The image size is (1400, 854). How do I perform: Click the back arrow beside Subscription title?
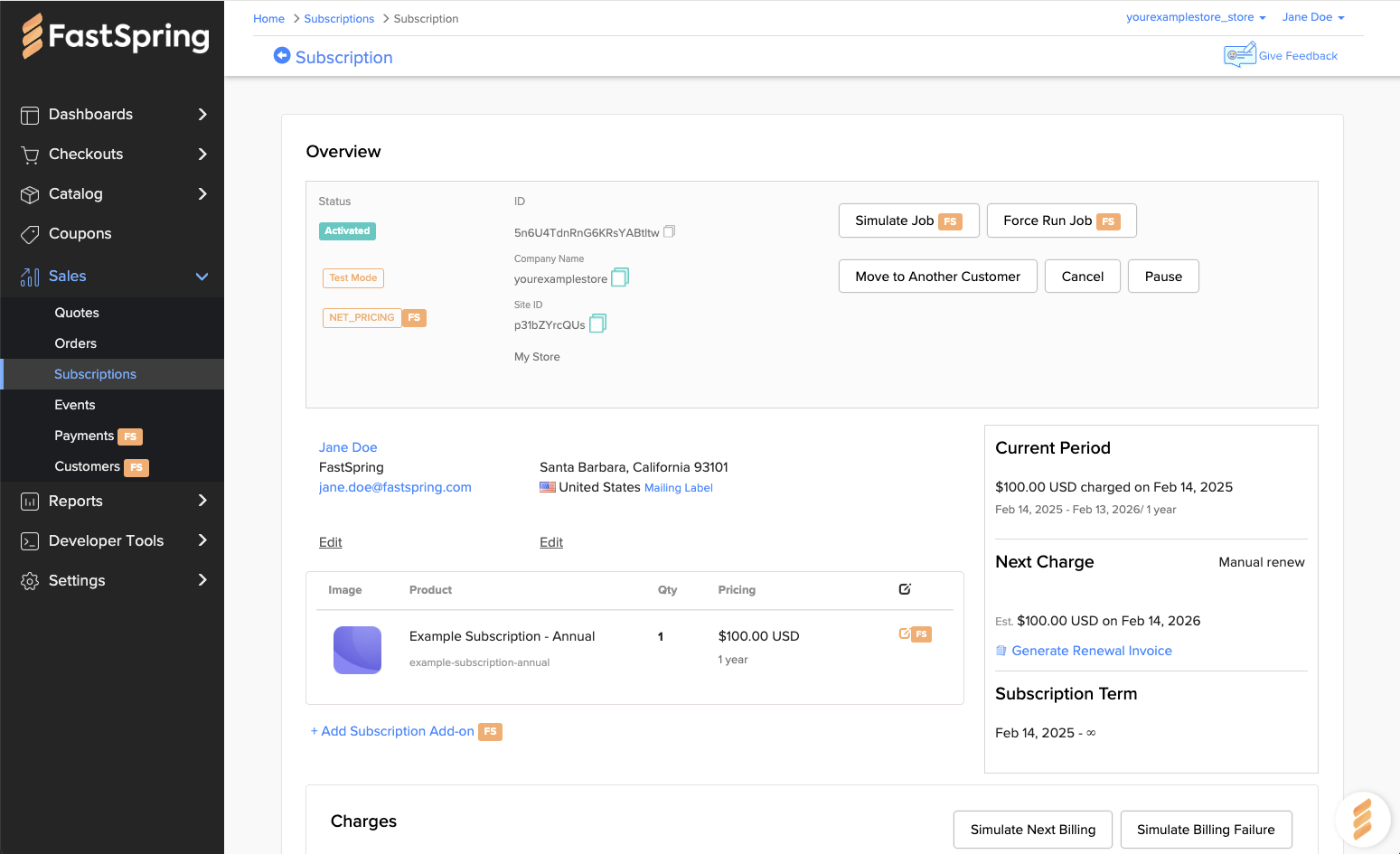coord(282,56)
